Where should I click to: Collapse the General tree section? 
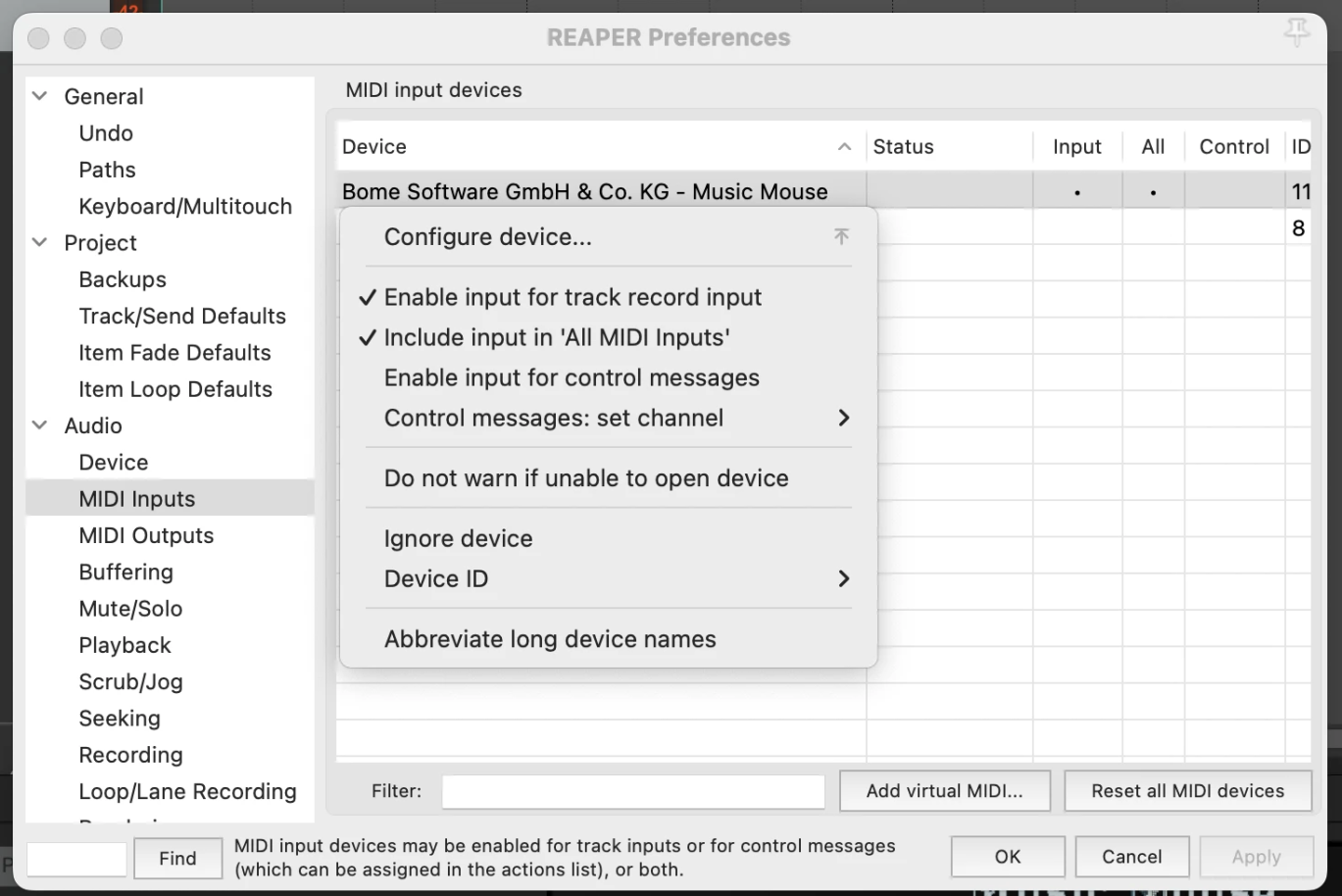(40, 96)
